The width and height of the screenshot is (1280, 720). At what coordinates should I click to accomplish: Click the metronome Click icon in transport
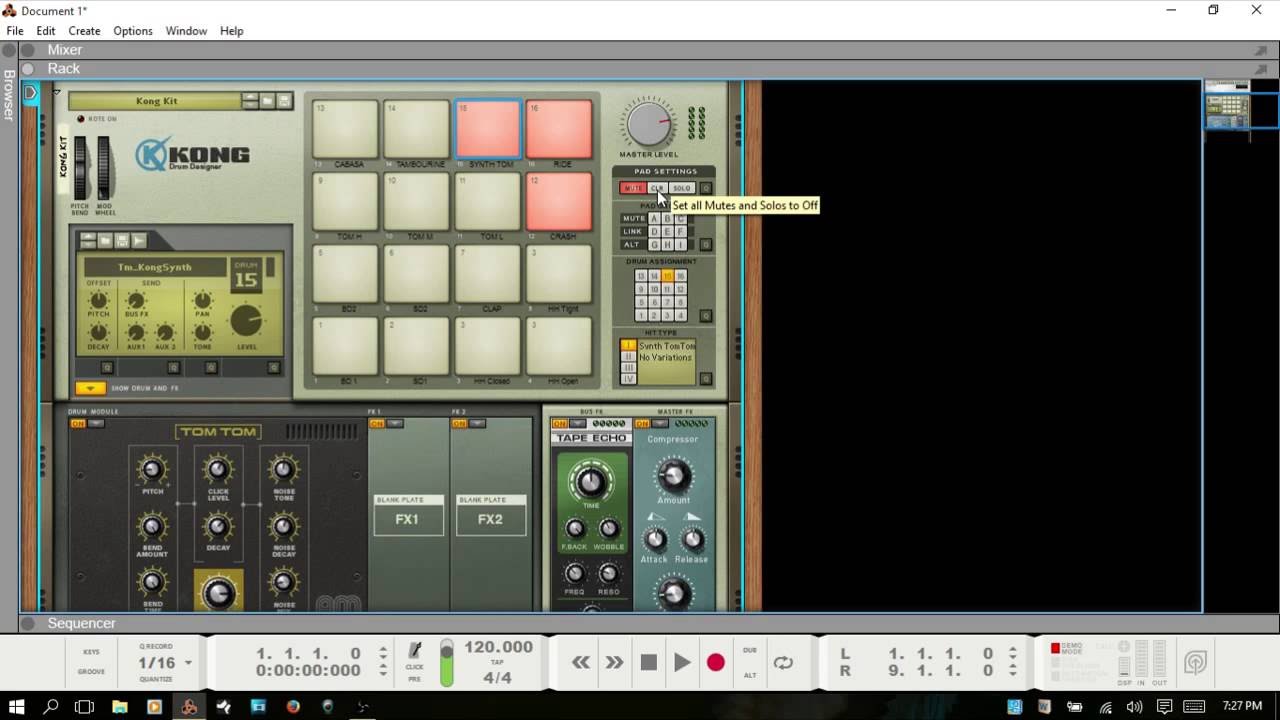[415, 650]
